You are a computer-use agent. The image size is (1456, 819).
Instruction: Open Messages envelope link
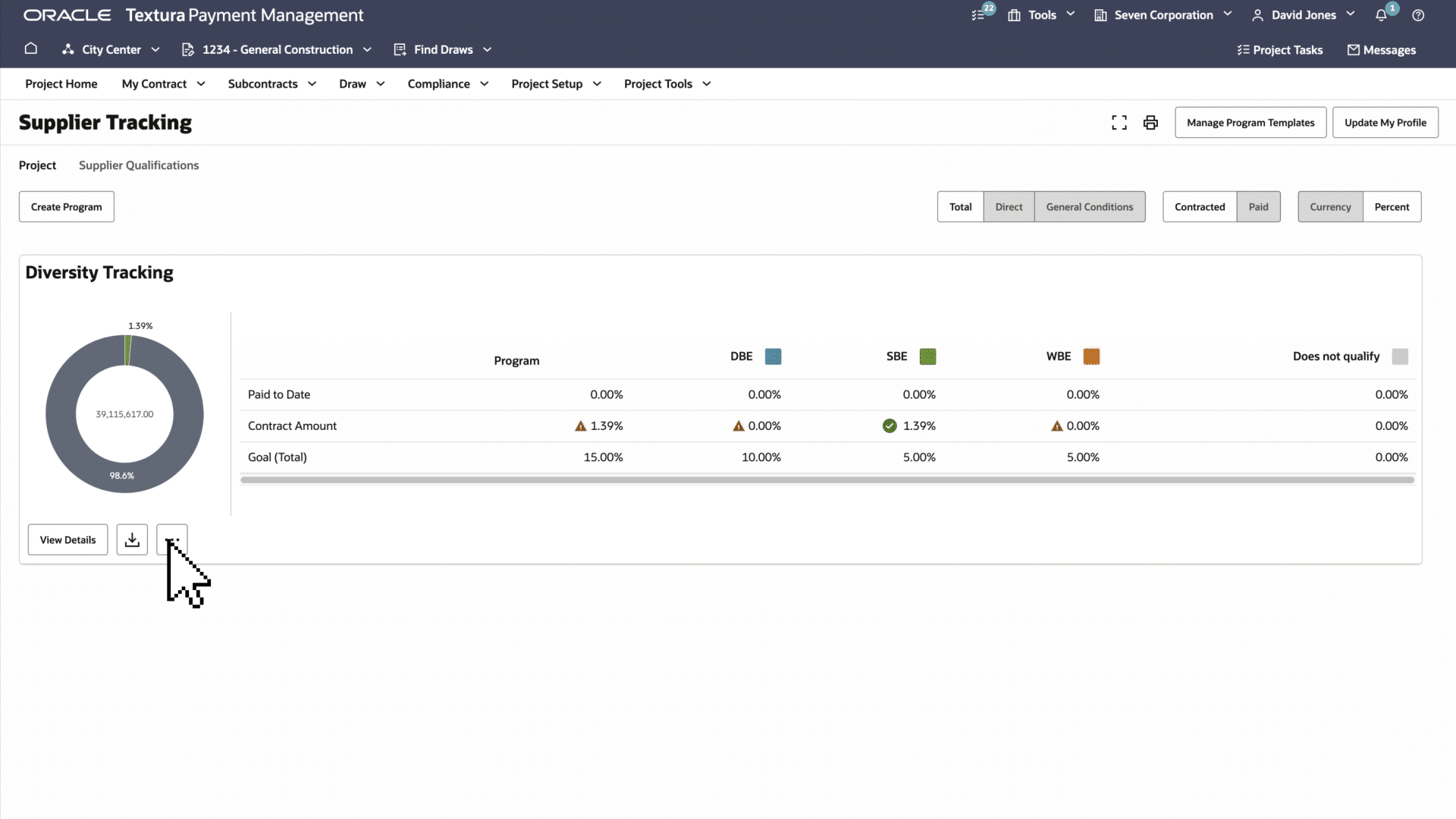click(x=1382, y=50)
